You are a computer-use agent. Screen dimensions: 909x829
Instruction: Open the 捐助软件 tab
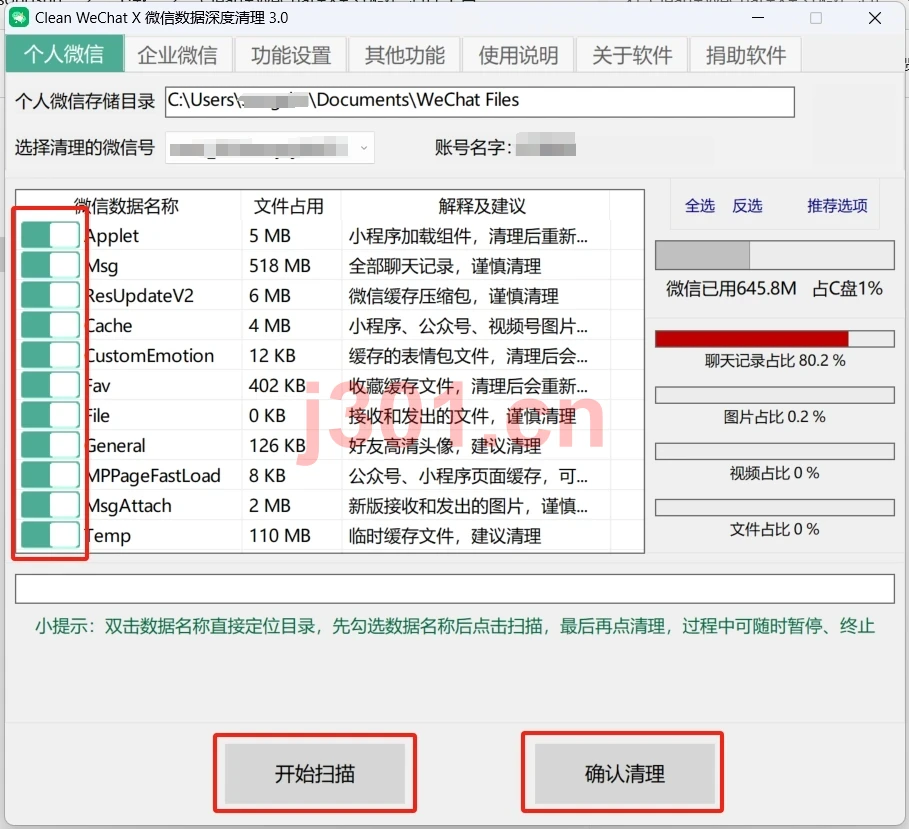pos(746,54)
